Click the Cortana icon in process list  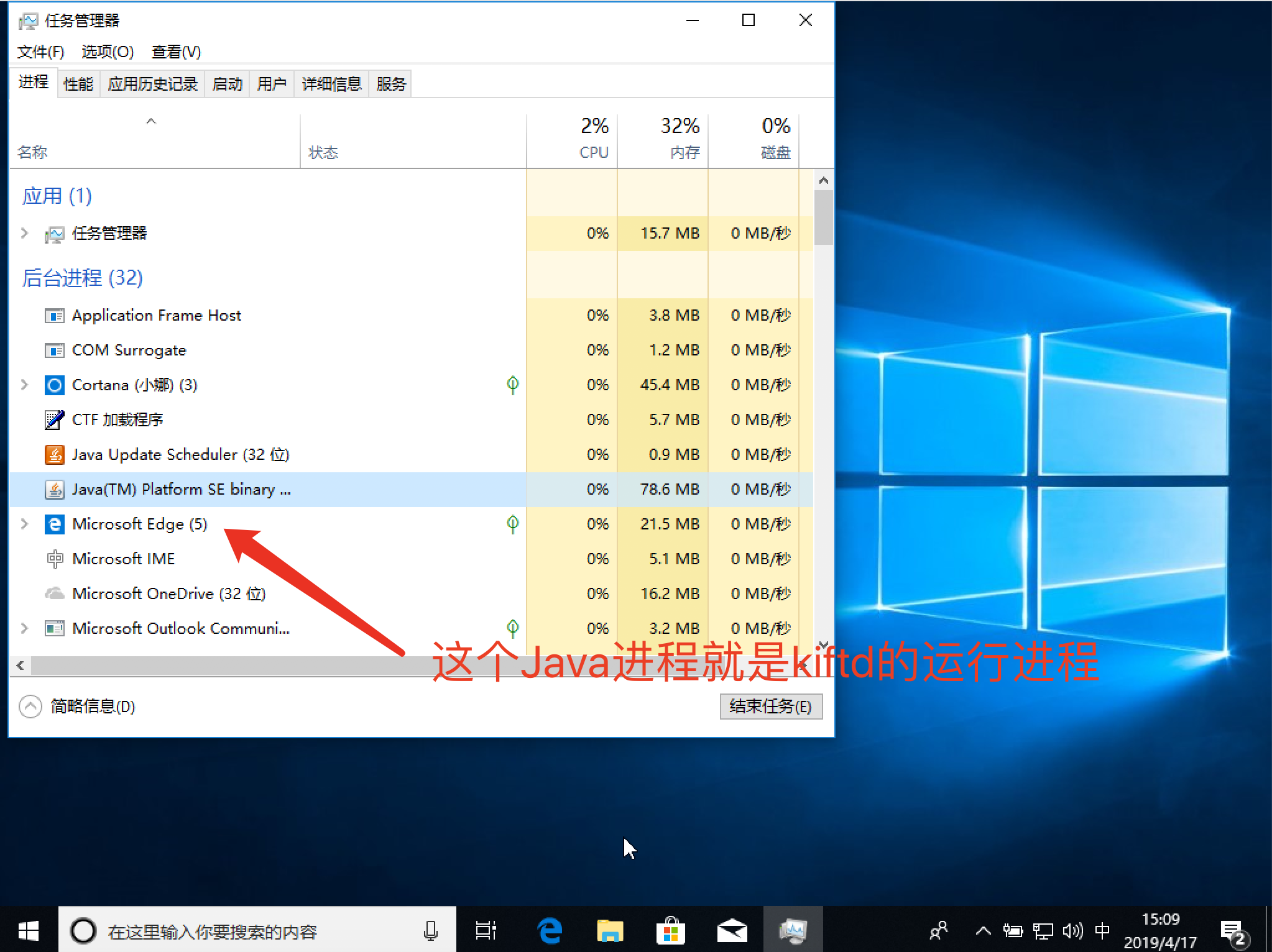55,385
